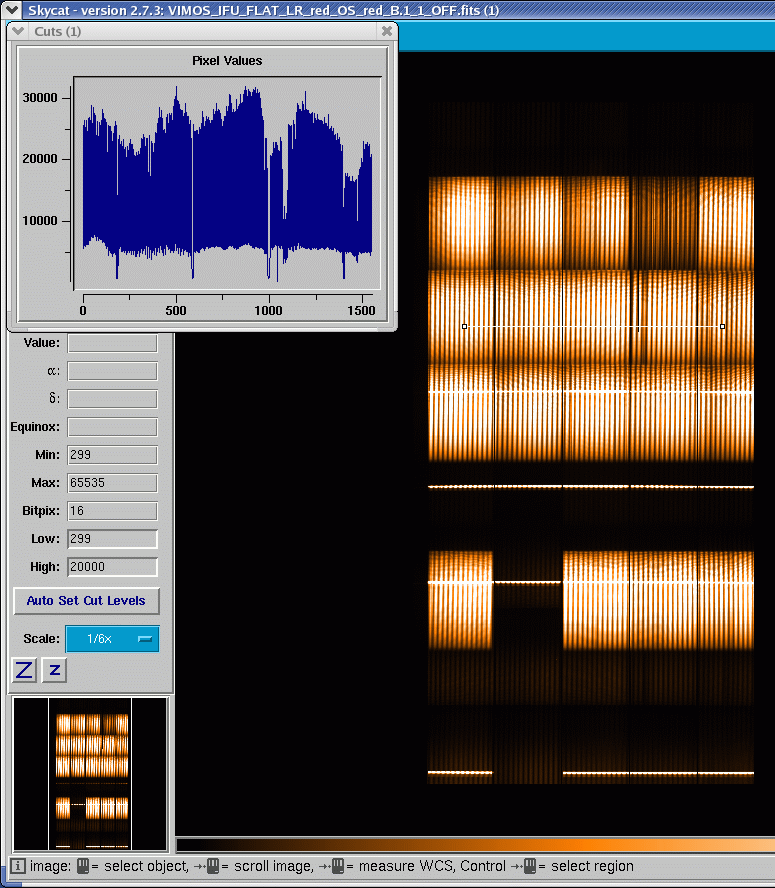Select left endpoint handle of cut line
The height and width of the screenshot is (888, 775).
point(464,326)
